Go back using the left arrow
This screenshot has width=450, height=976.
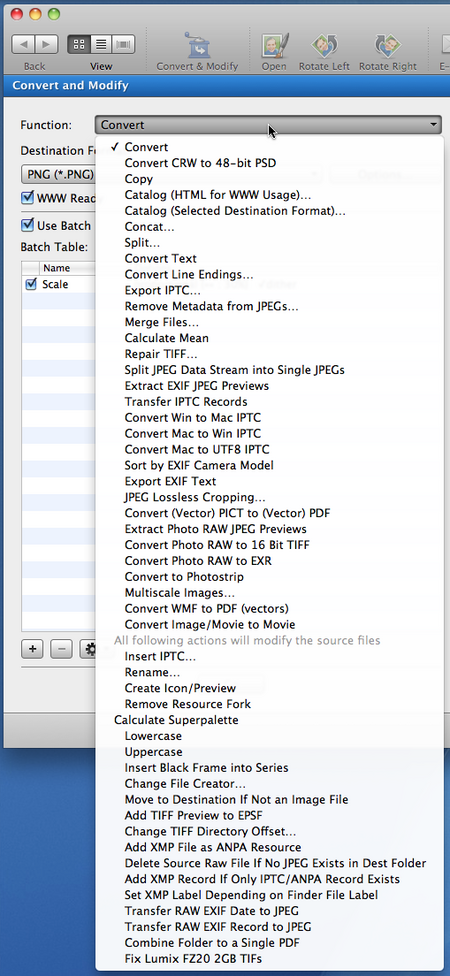[x=23, y=44]
